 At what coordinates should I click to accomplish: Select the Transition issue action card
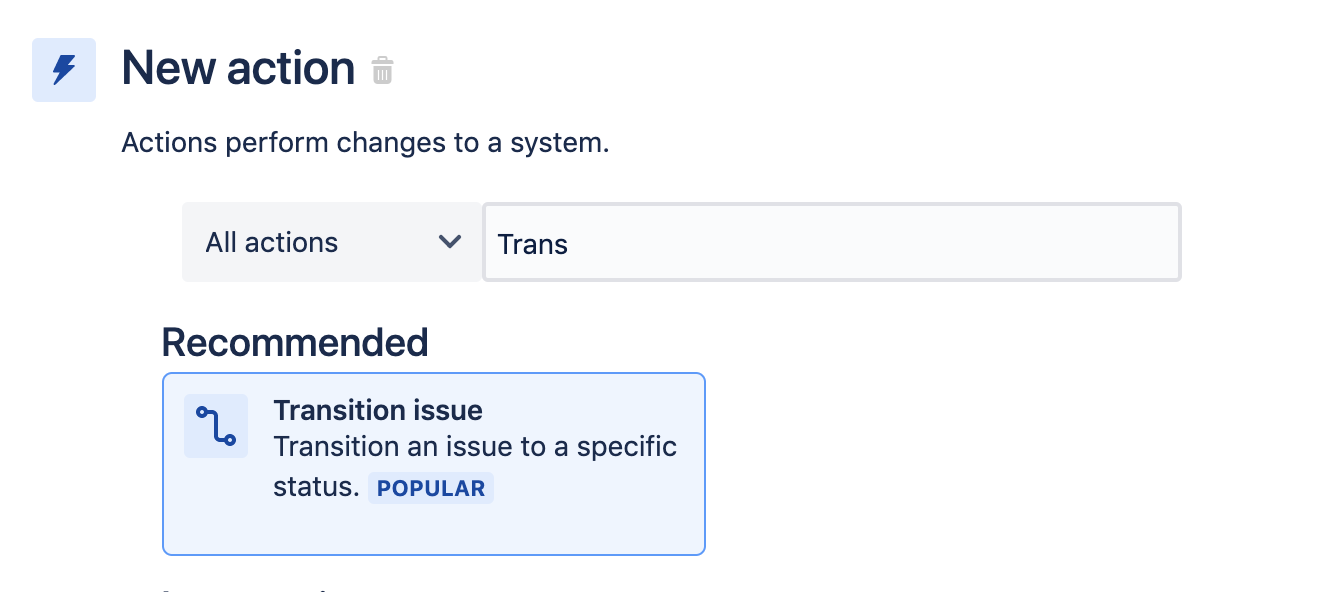point(434,464)
